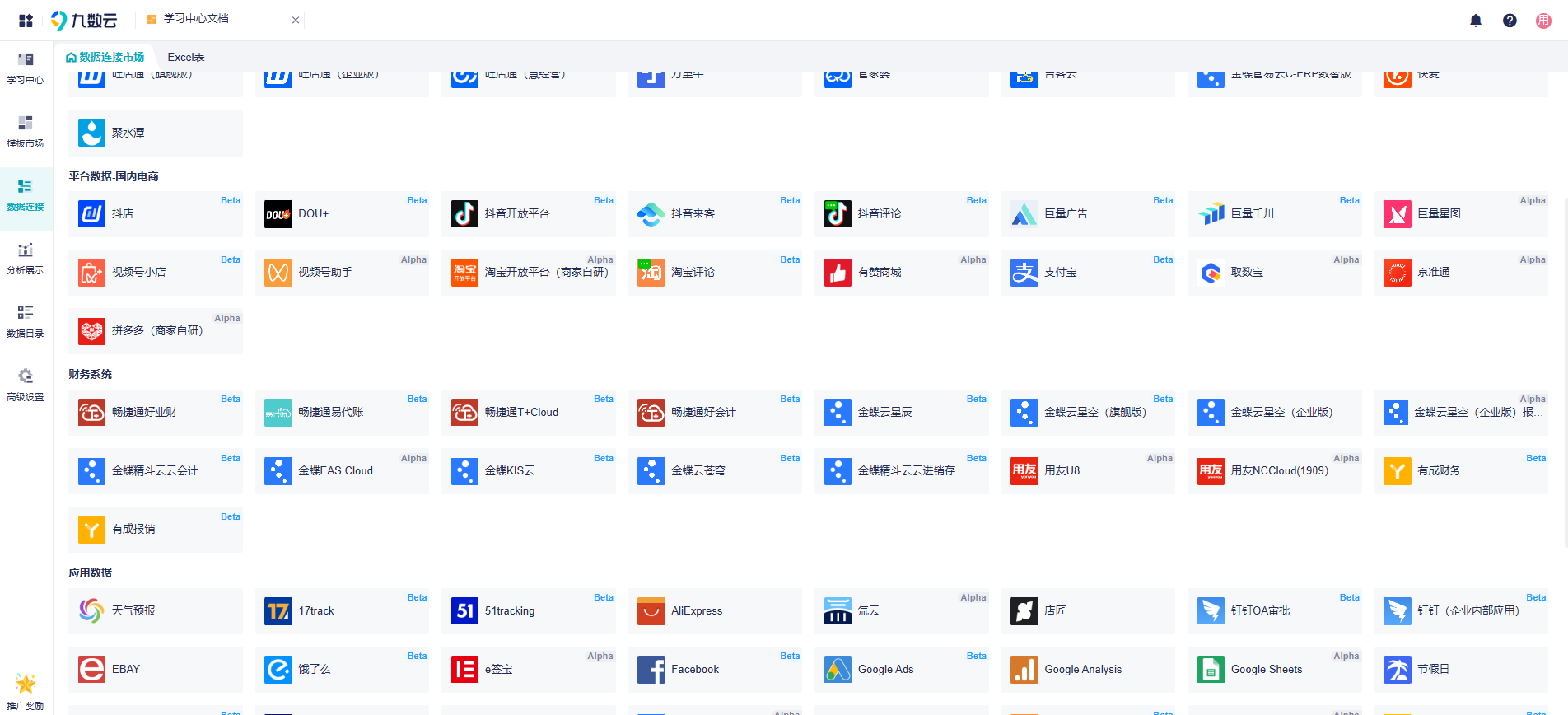
Task: Open 数据目录 in sidebar
Action: (x=26, y=322)
